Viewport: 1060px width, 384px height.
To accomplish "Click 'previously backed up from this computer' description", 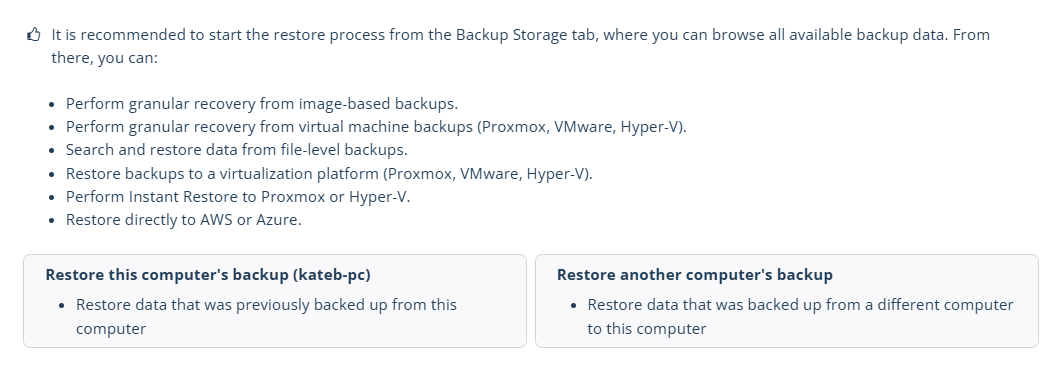I will (266, 316).
